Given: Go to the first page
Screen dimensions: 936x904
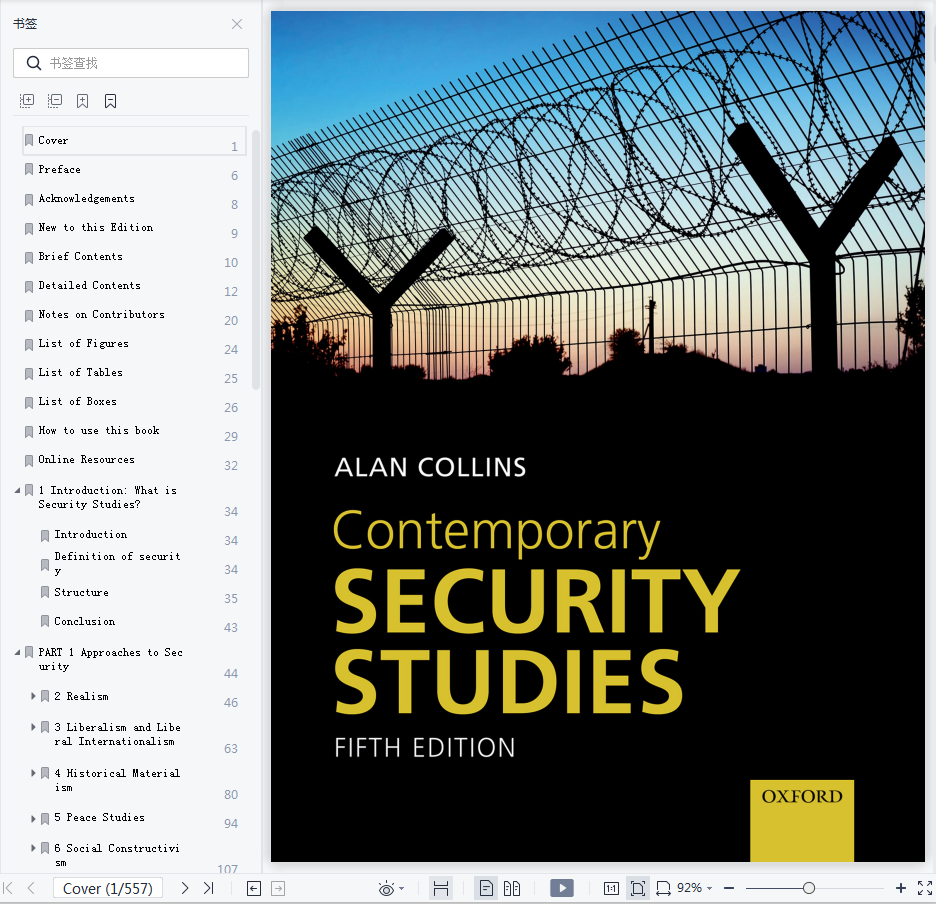Looking at the screenshot, I should tap(8, 888).
